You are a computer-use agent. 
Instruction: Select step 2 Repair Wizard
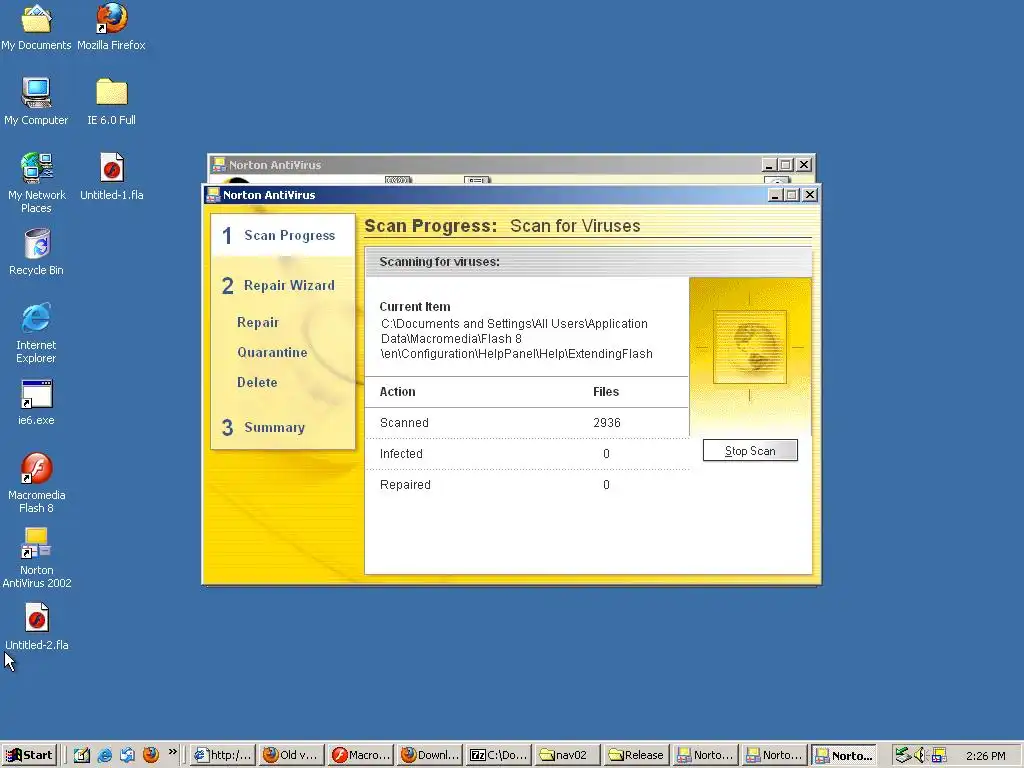(x=279, y=285)
